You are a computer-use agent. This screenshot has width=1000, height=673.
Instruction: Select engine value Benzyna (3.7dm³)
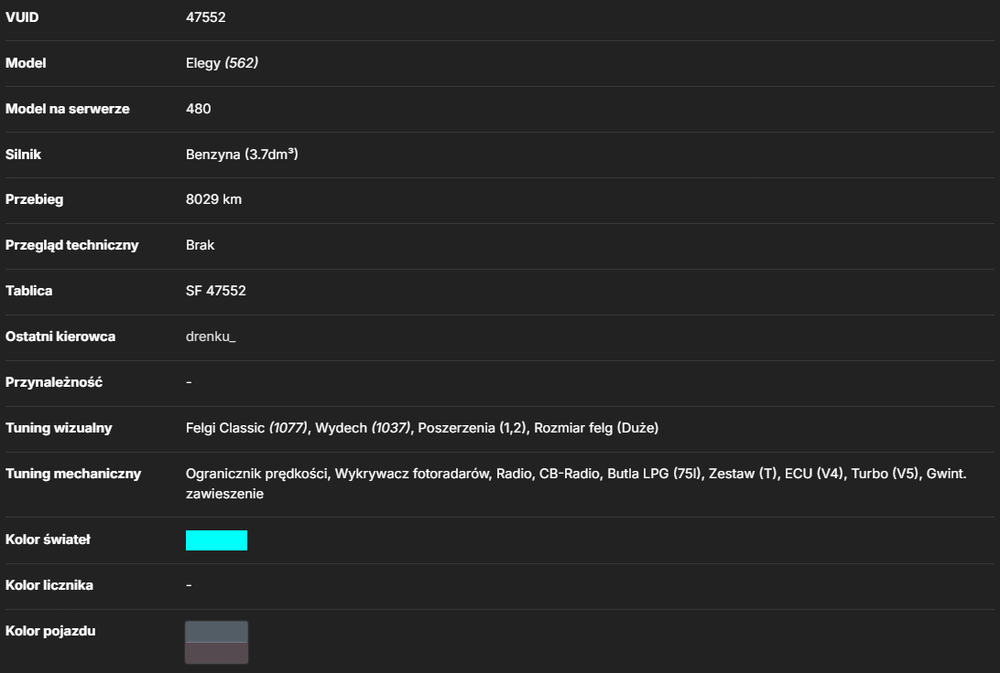pyautogui.click(x=242, y=154)
